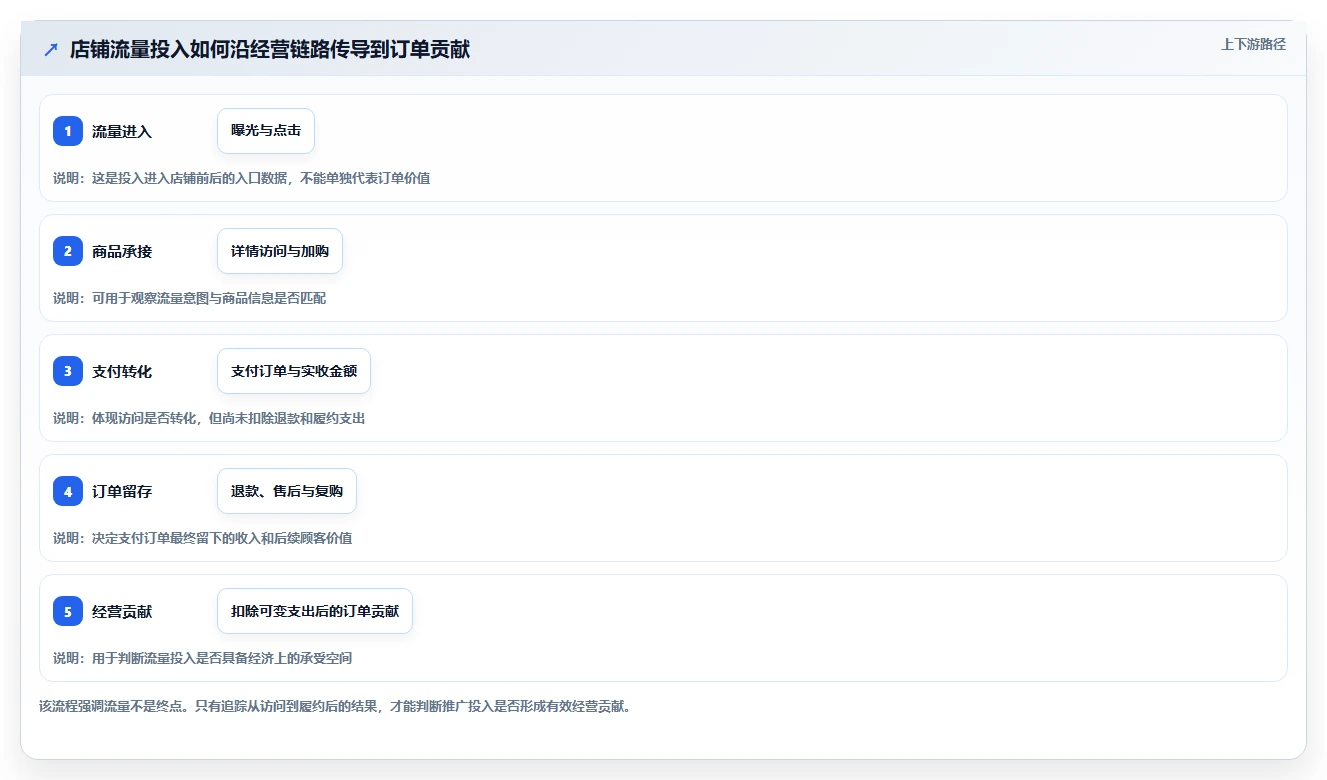Click the 流量进入 step label
Screen dimensions: 1327x780
tap(122, 131)
